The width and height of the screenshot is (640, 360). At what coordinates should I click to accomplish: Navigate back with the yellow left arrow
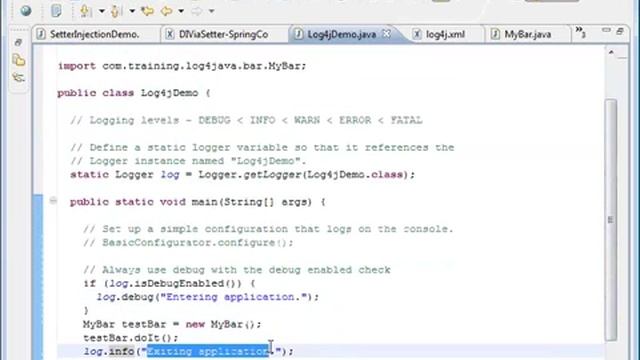coord(167,11)
